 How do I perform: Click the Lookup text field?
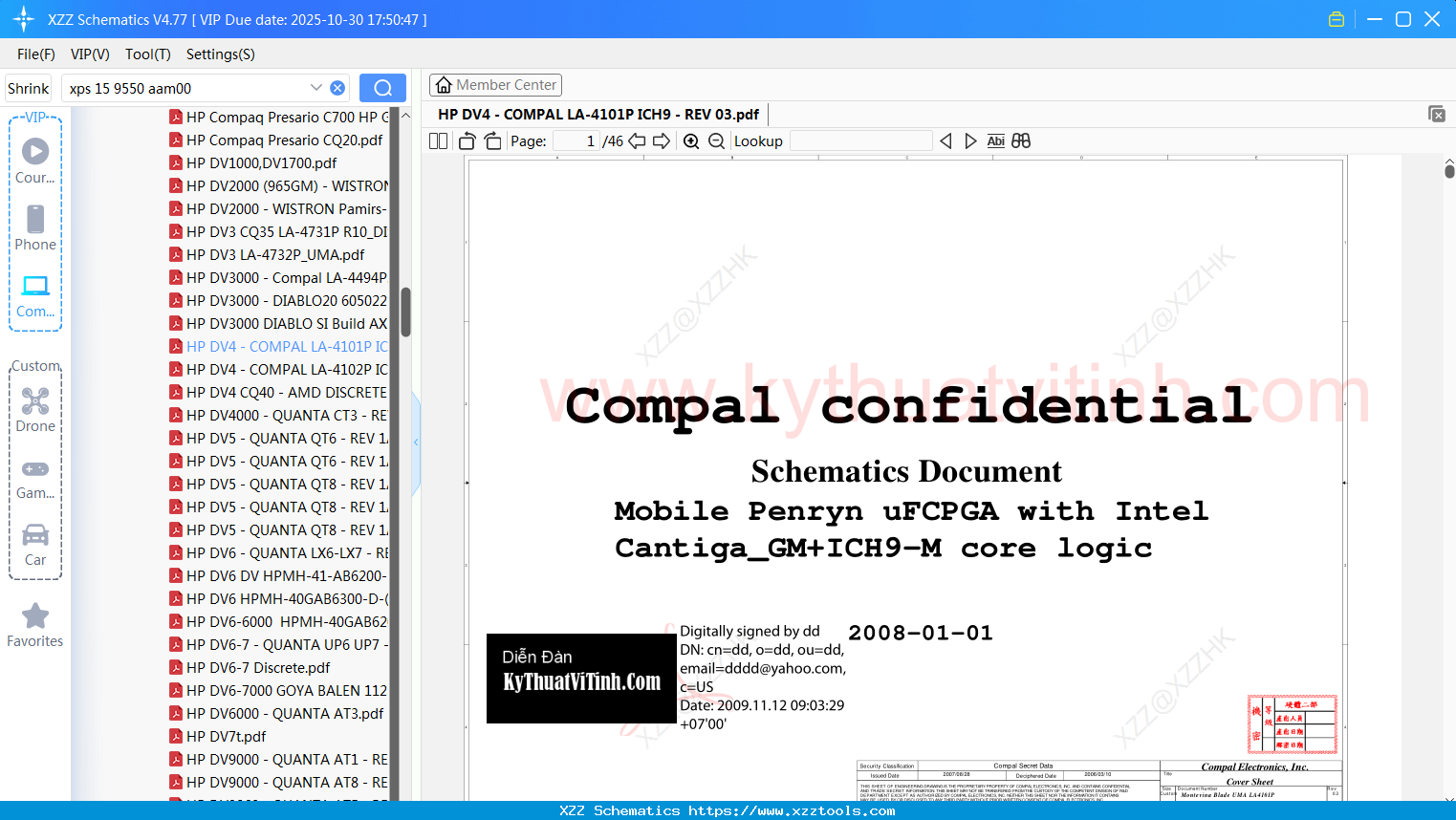860,140
